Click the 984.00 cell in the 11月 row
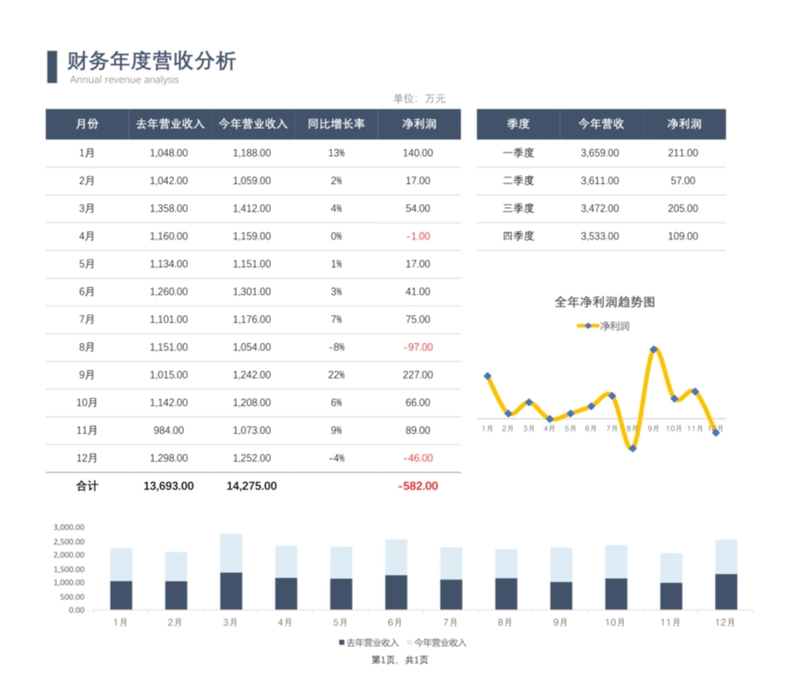This screenshot has height=697, width=800. click(169, 430)
